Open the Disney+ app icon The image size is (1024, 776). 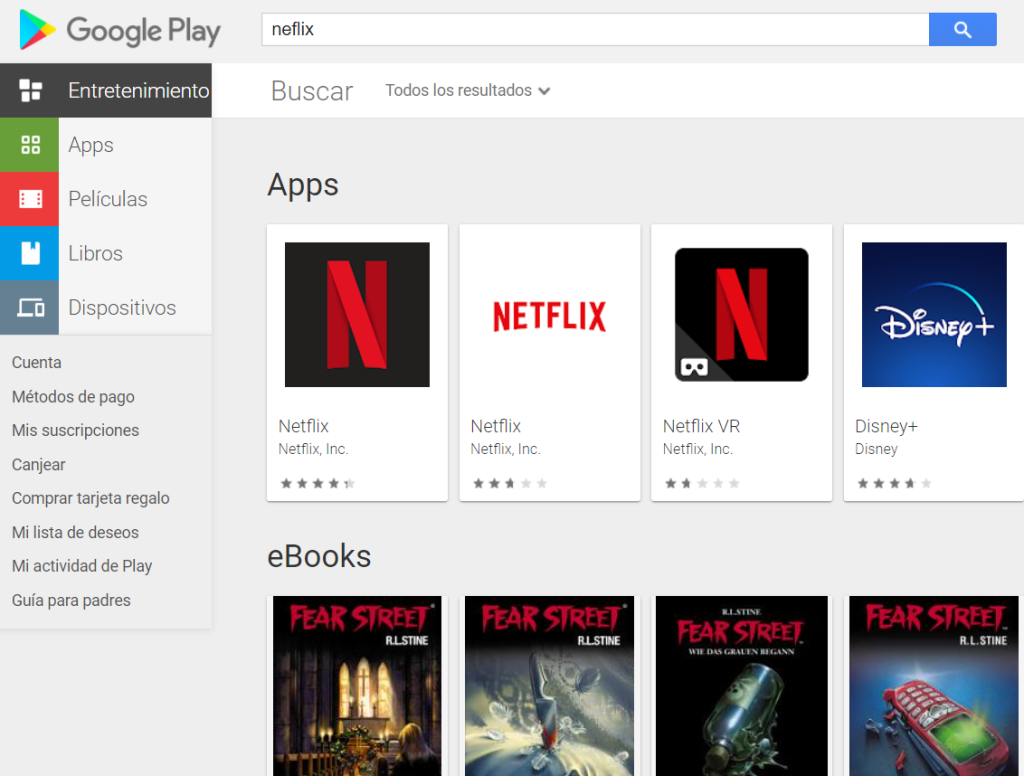933,313
